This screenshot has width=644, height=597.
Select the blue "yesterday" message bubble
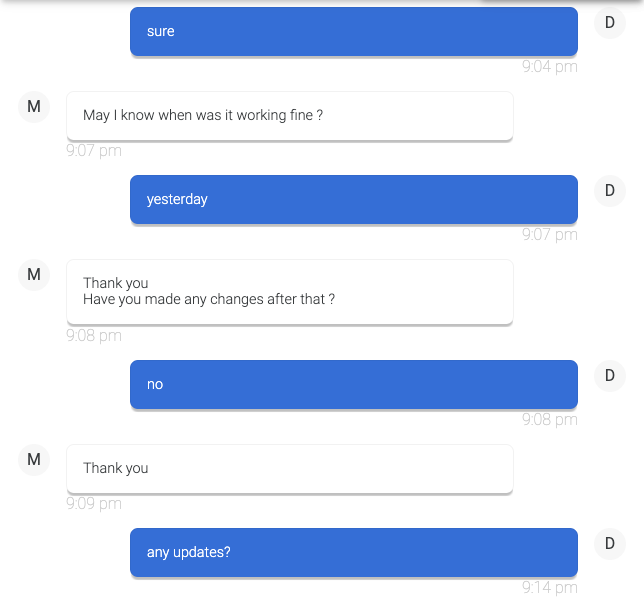353,200
